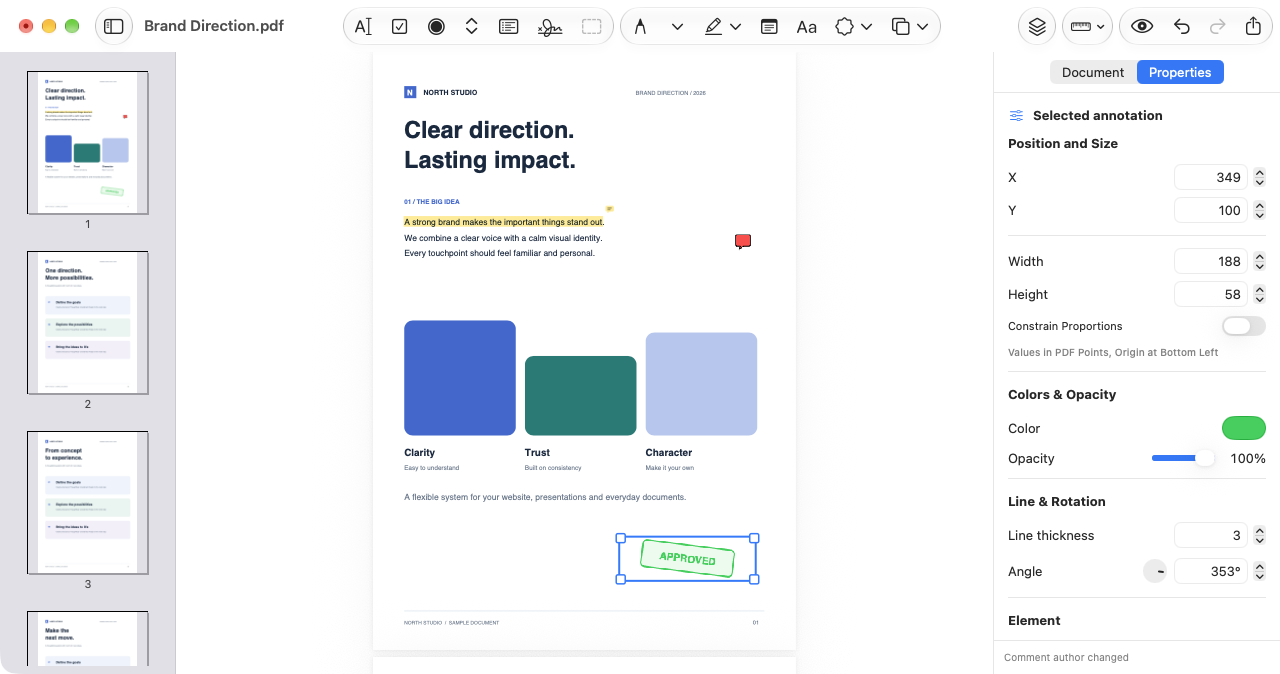Select the pen drawing tool
1280x674 pixels.
point(640,27)
